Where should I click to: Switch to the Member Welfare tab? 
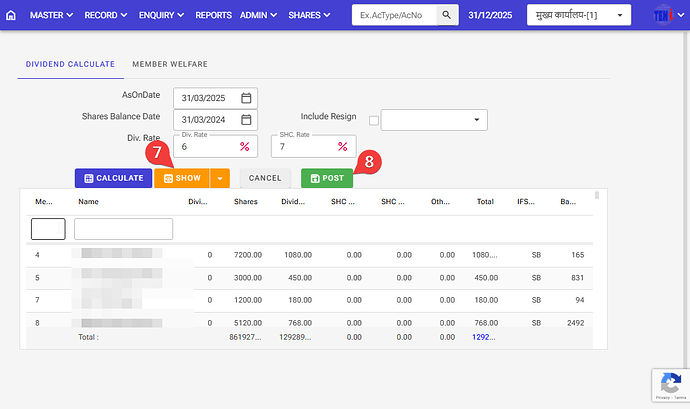(170, 64)
